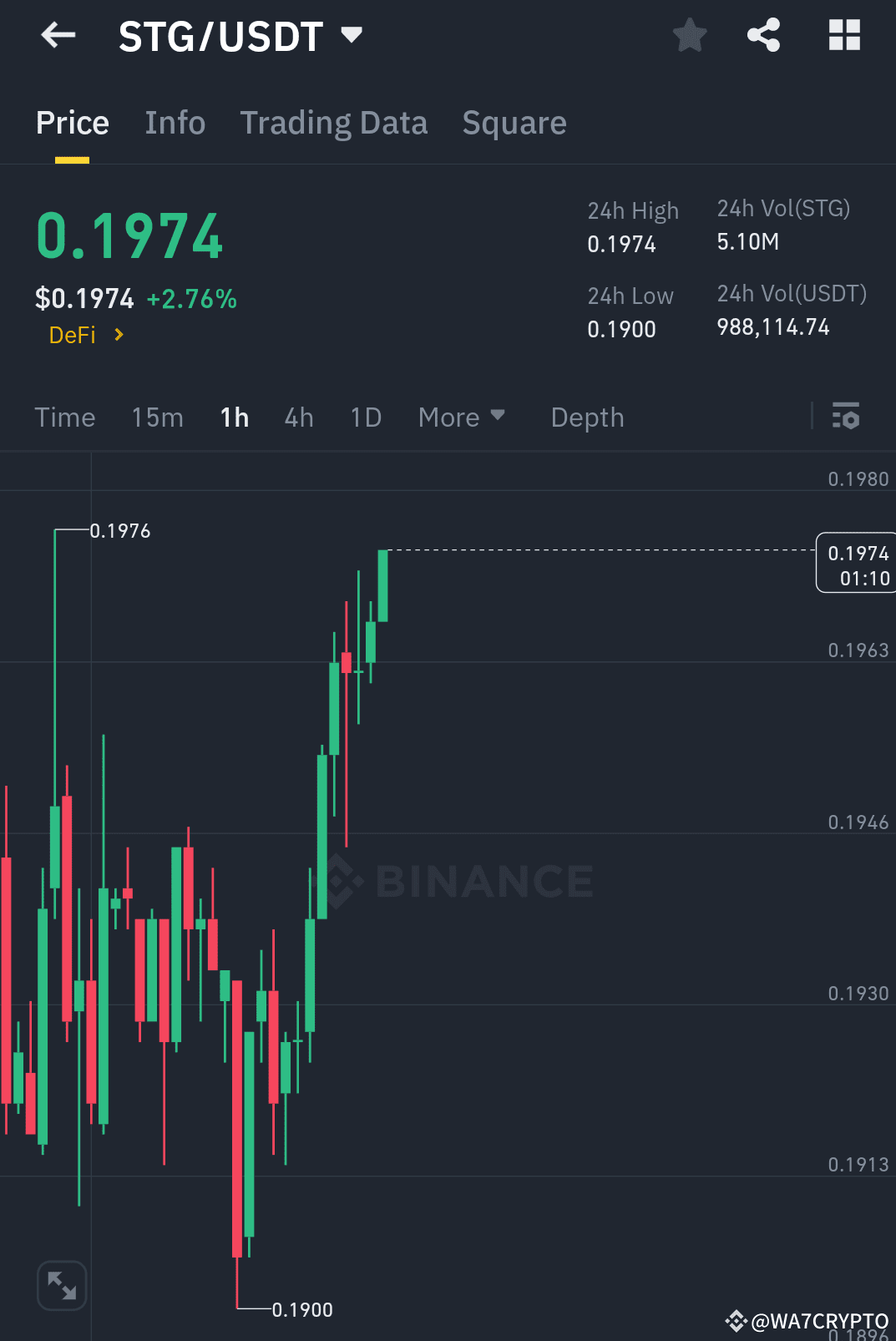Tap the back arrow to exit chart
896x1341 pixels.
(57, 35)
